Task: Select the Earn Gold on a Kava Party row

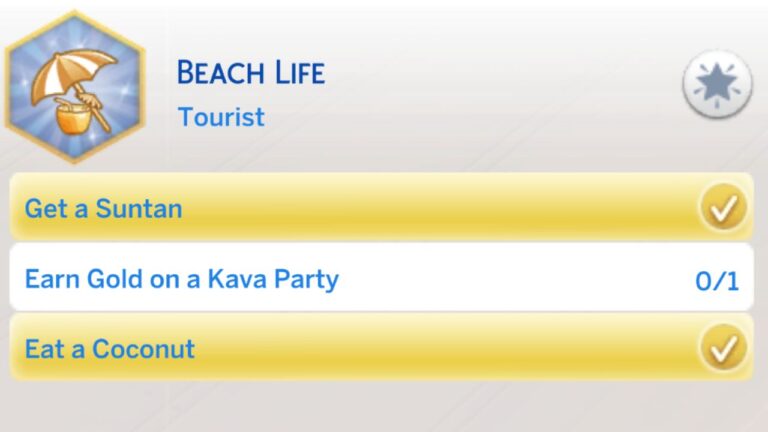Action: (x=380, y=278)
